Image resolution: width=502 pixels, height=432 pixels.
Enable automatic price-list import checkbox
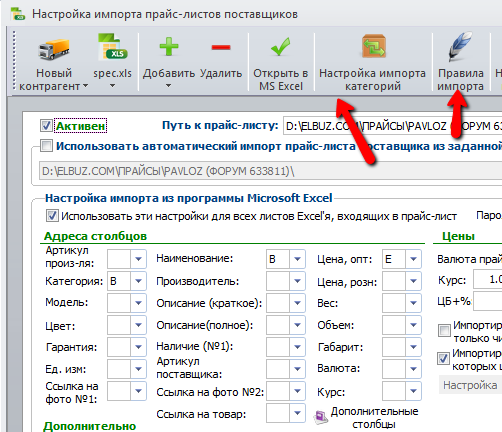click(46, 146)
